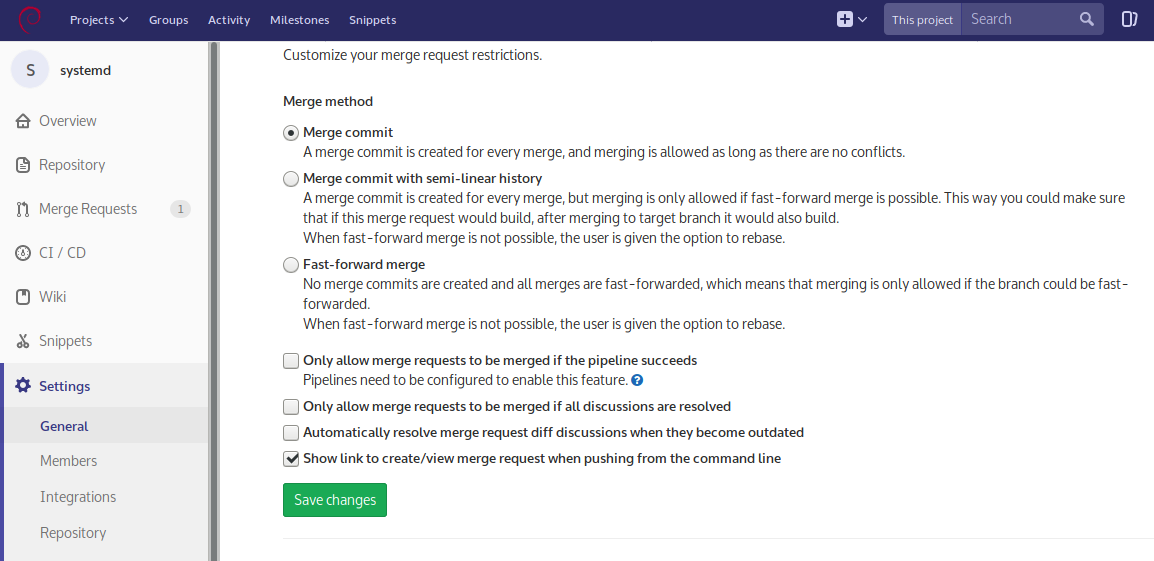The width and height of the screenshot is (1154, 561).
Task: Select Merge commit with semi-linear history
Action: click(x=291, y=179)
